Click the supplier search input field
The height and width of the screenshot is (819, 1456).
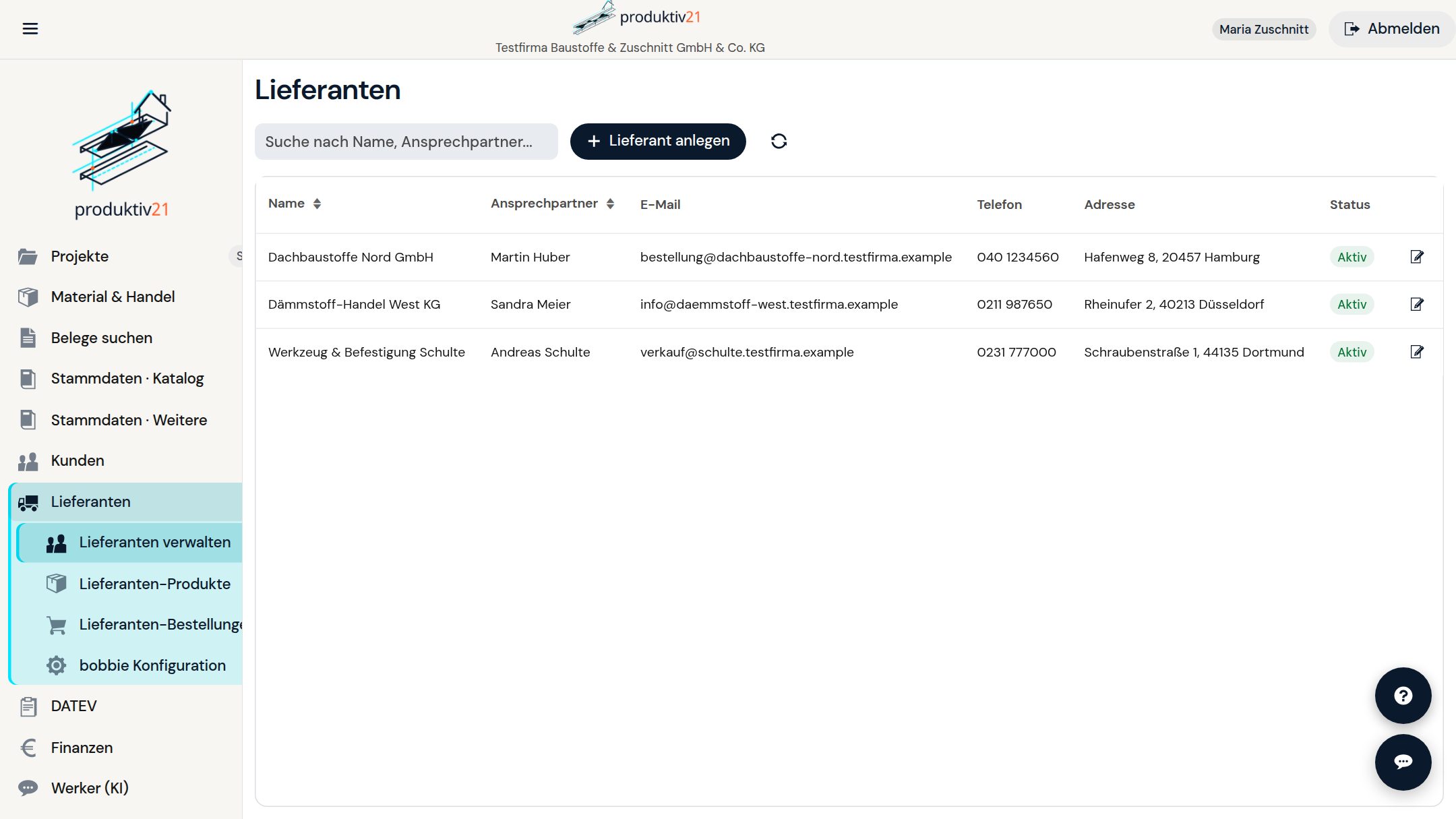(x=406, y=142)
